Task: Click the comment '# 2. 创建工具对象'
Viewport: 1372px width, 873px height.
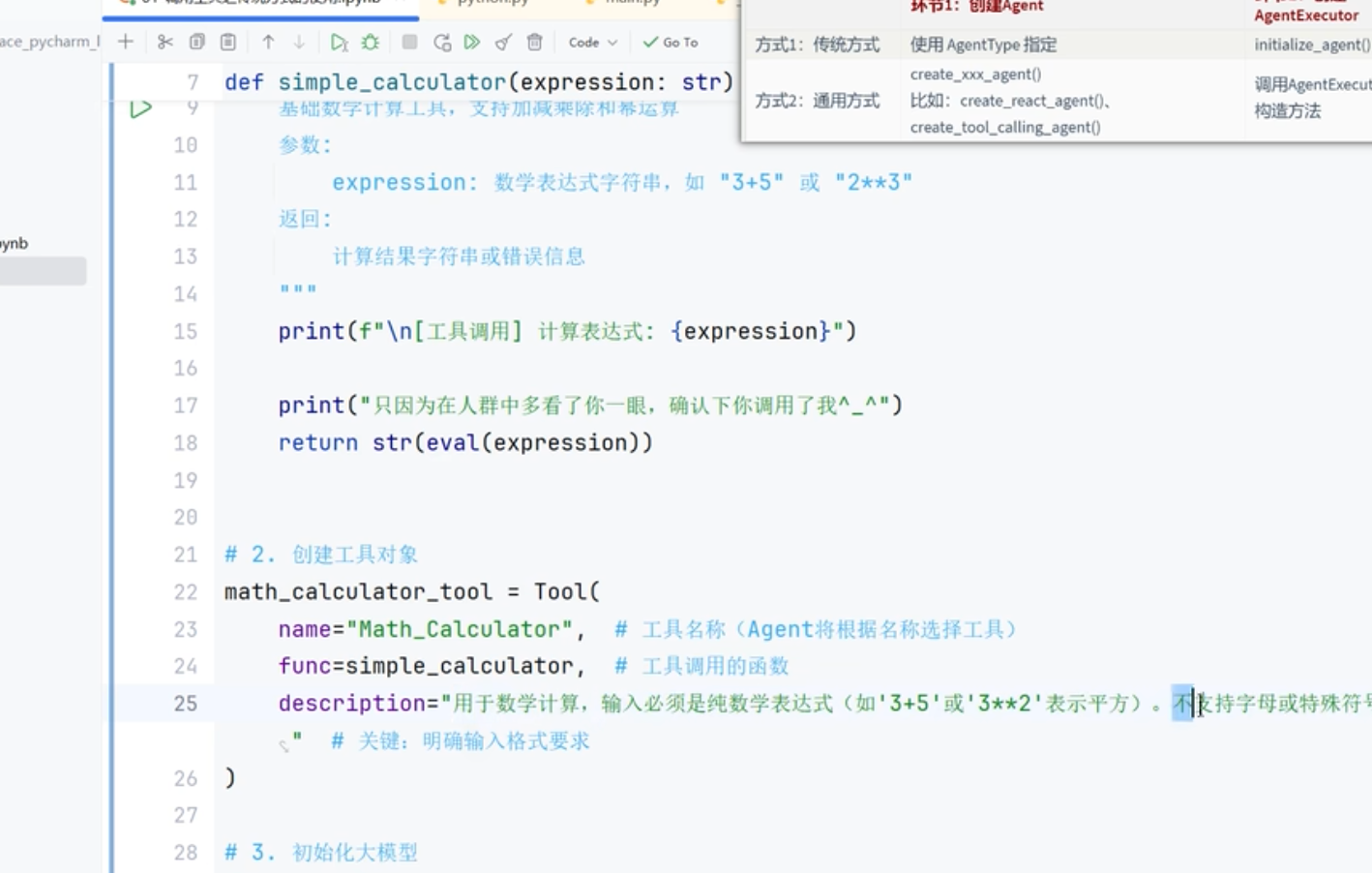Action: [x=321, y=555]
